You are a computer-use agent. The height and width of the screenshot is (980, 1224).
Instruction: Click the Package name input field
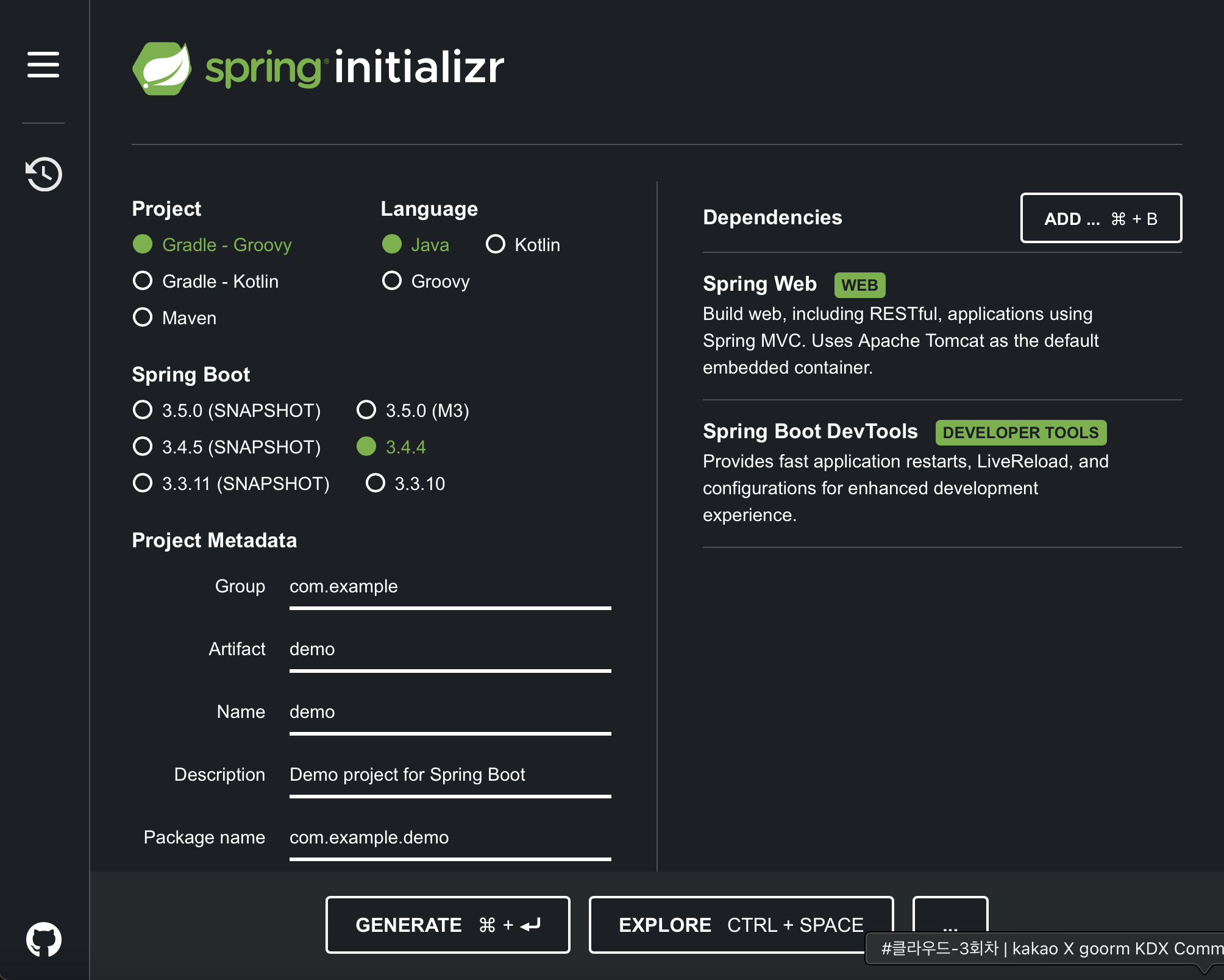(450, 840)
